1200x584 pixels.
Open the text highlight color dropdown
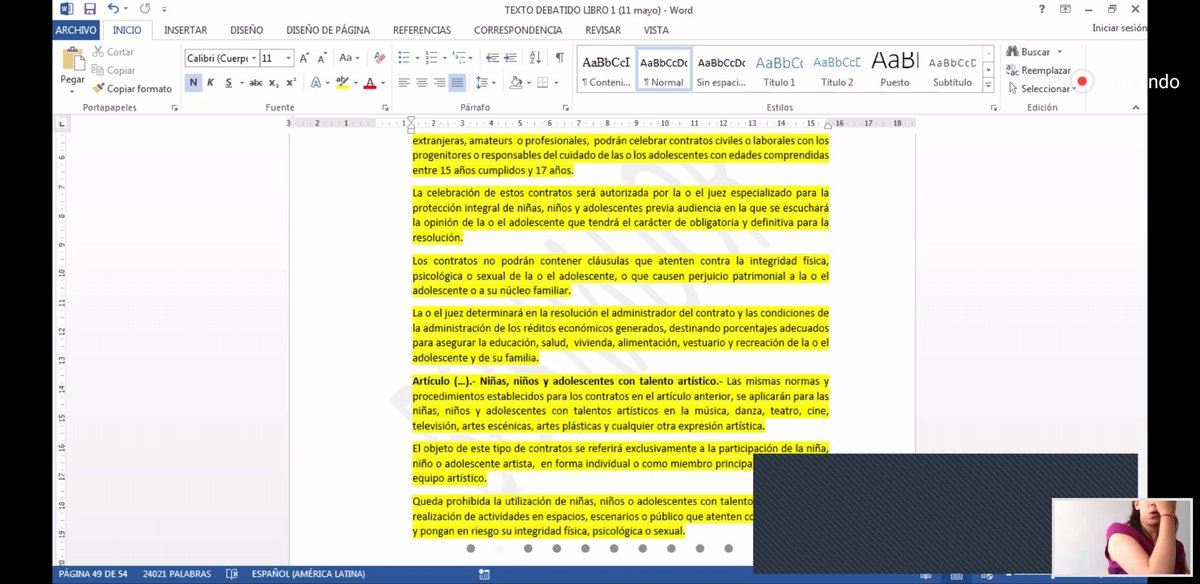pos(356,82)
